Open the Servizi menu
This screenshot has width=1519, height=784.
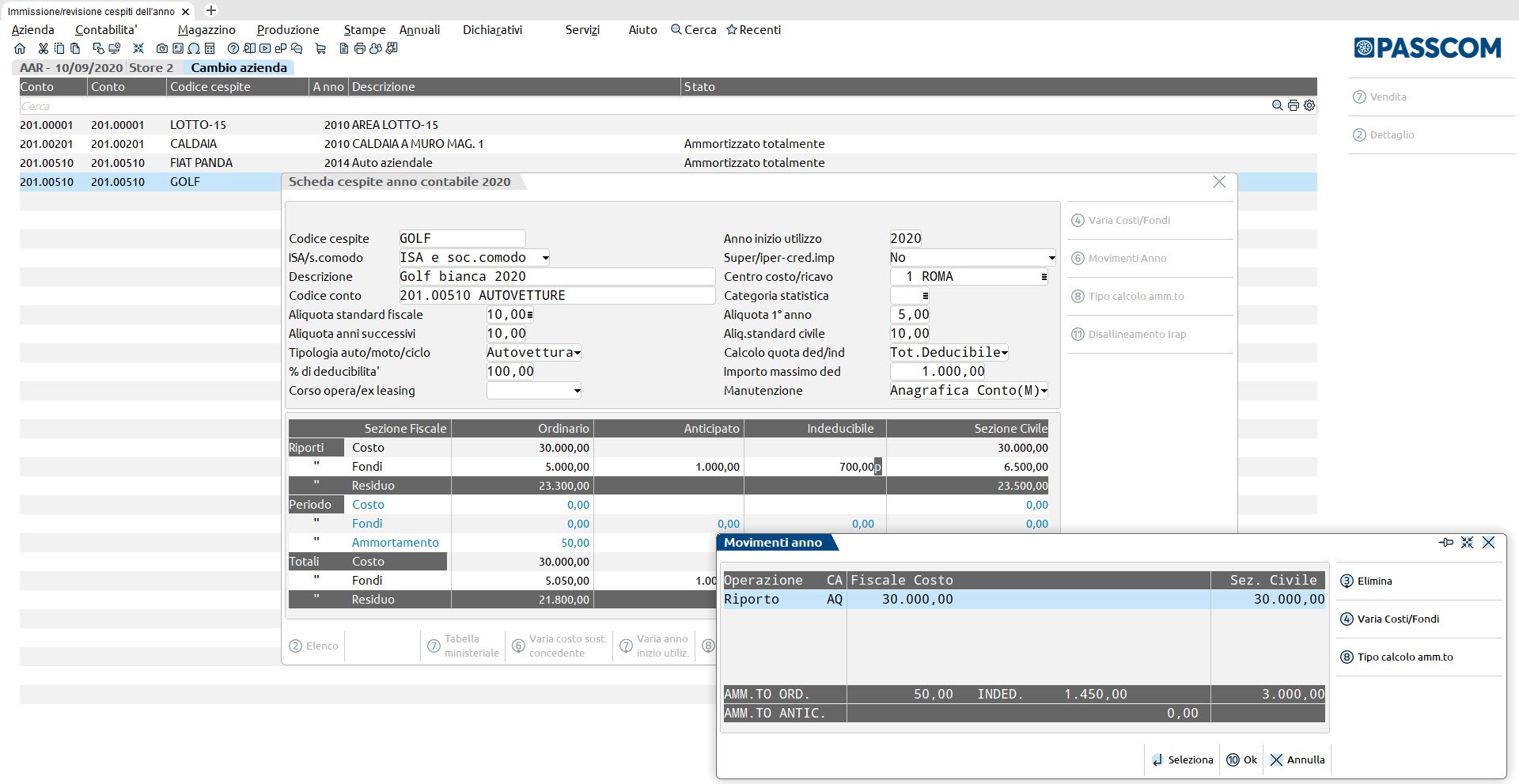tap(582, 30)
